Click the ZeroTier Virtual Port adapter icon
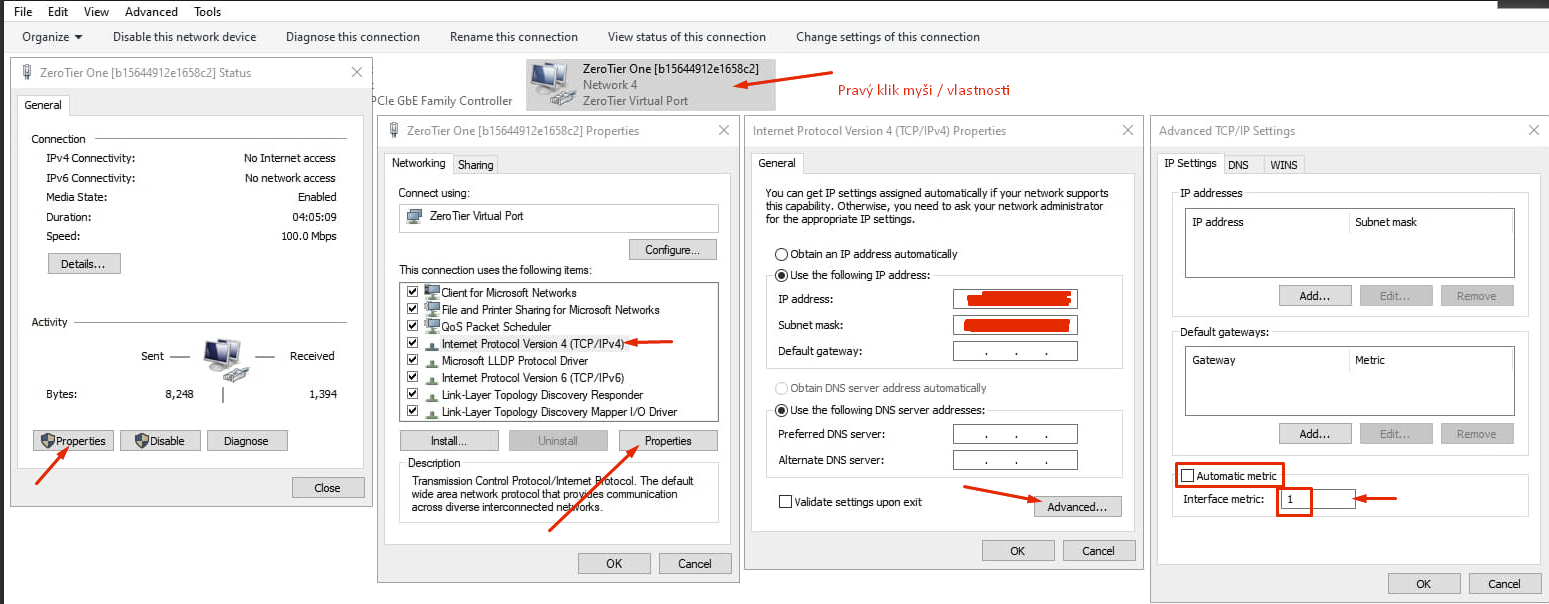 click(414, 216)
